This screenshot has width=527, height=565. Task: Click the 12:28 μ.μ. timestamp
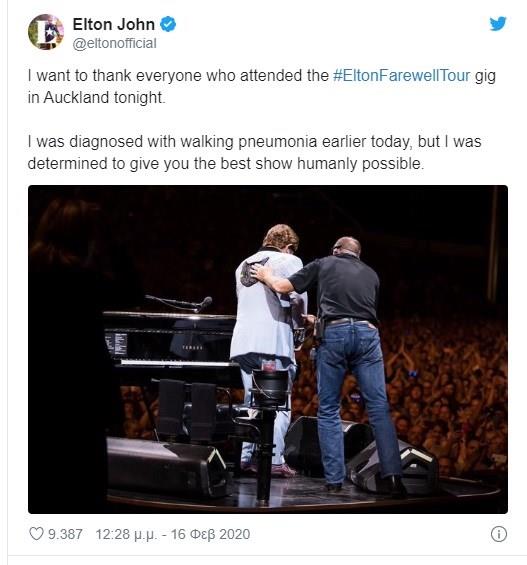coord(126,534)
